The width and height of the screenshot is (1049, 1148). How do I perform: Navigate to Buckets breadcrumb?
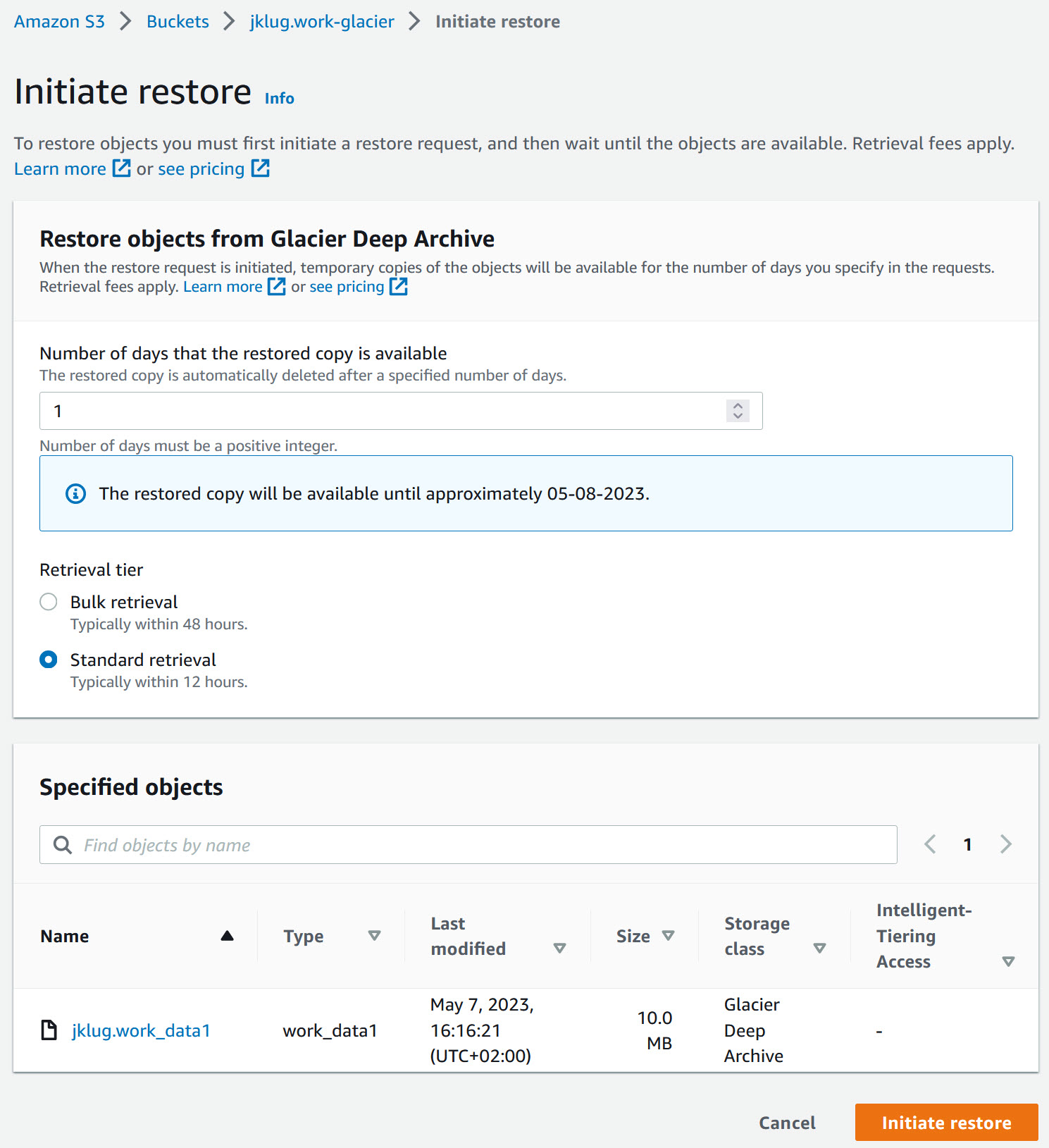tap(178, 22)
